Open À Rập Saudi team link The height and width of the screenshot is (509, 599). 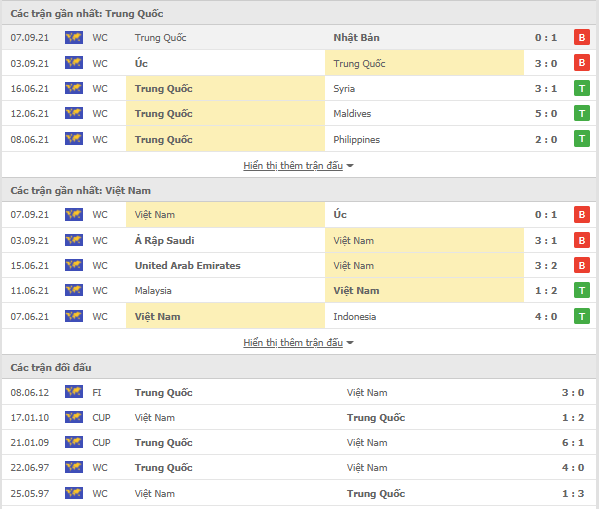tap(164, 240)
